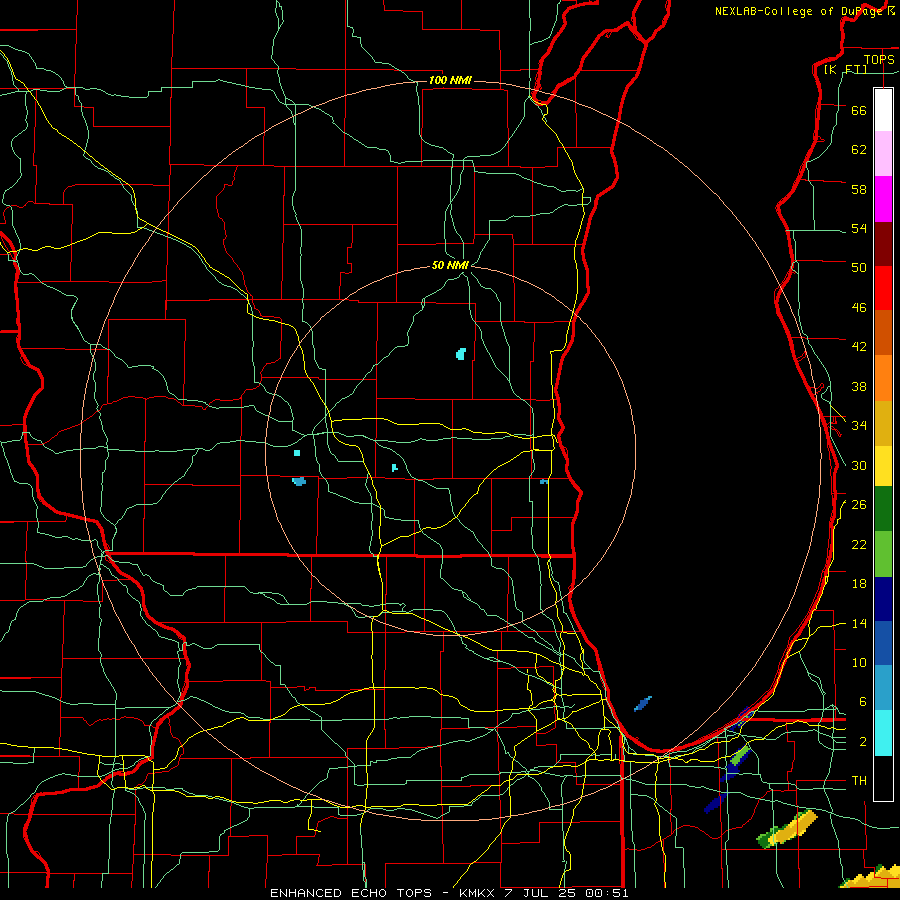Pick the bright red legend swatch

[x=883, y=288]
